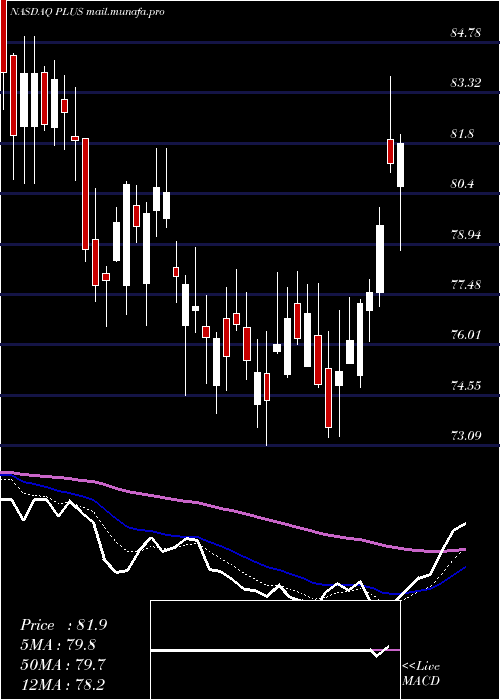The image size is (500, 700).
Task: Click the <<Live MACD label
Action: pyautogui.click(x=421, y=674)
